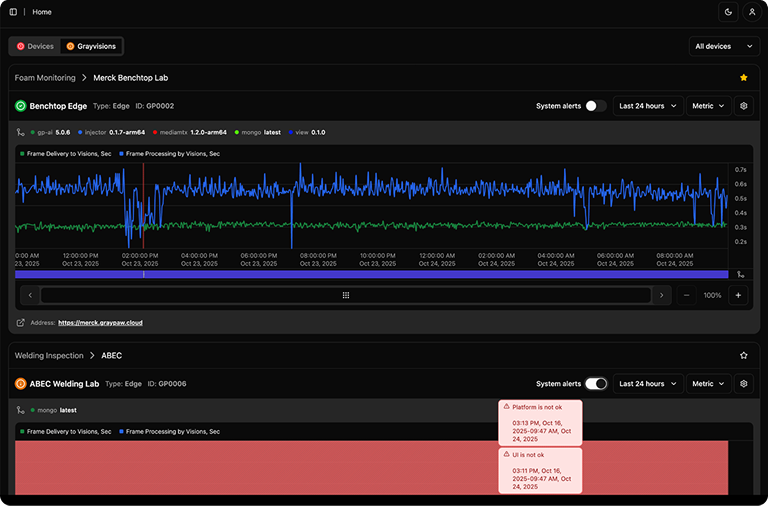Open the merck.graypaw.cloud address link
This screenshot has height=506, width=768.
point(100,323)
